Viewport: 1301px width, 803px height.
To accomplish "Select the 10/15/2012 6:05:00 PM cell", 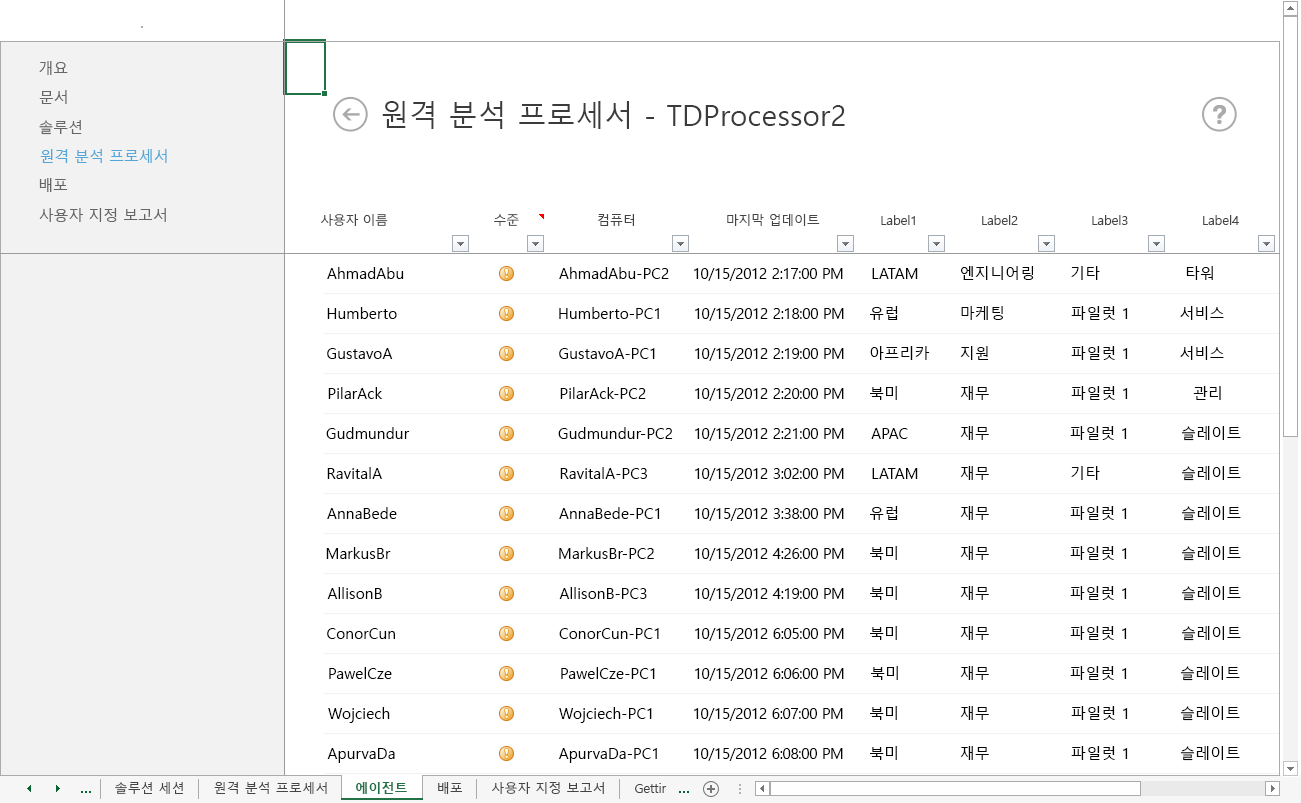I will tap(768, 633).
